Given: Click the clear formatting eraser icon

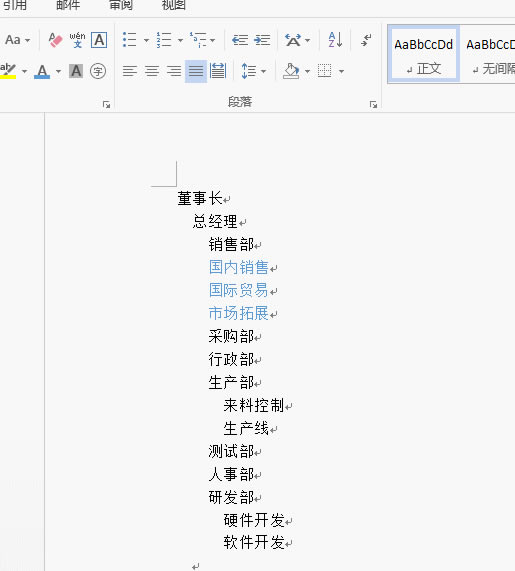Looking at the screenshot, I should pyautogui.click(x=55, y=40).
